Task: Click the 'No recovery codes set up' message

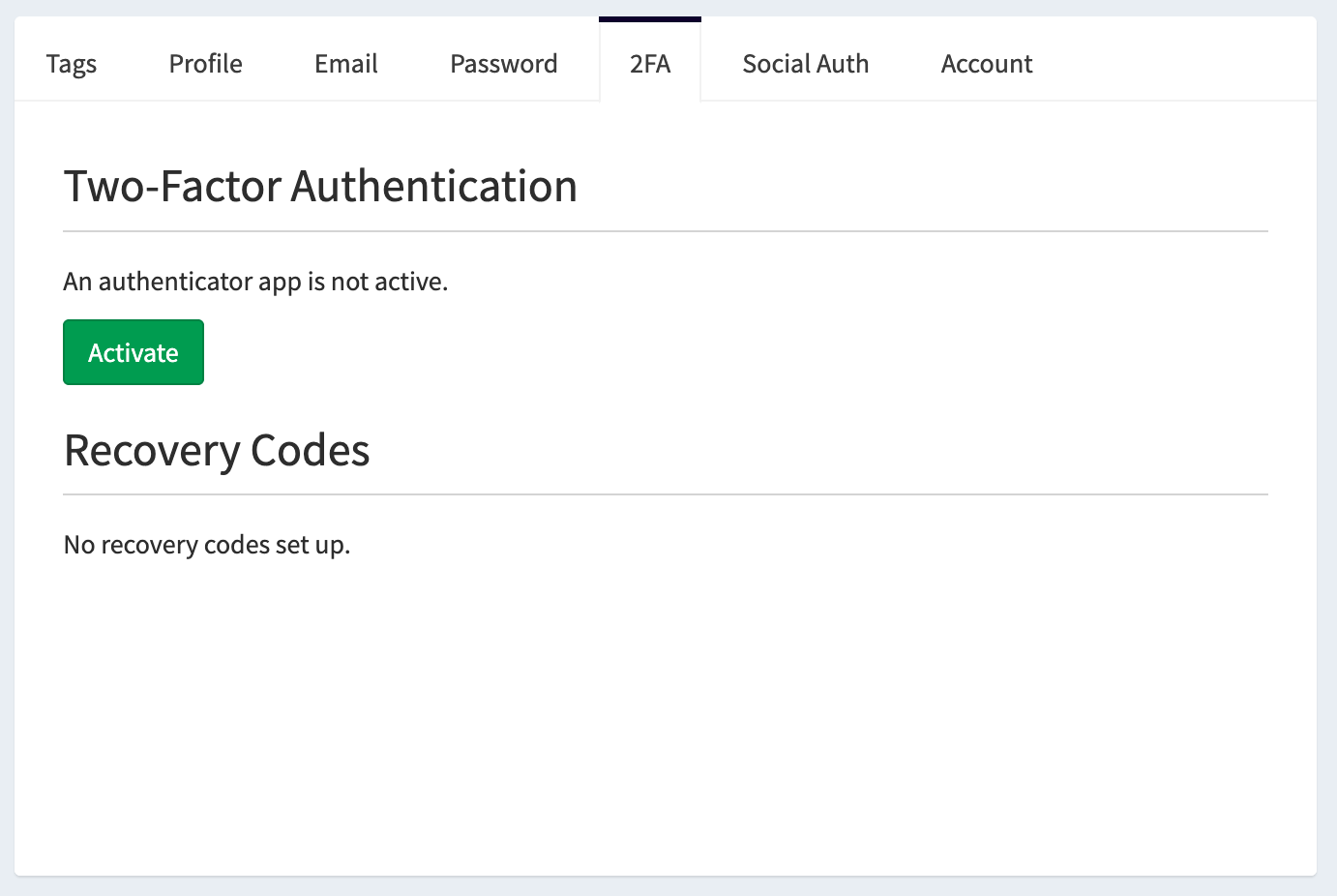Action: [x=206, y=545]
